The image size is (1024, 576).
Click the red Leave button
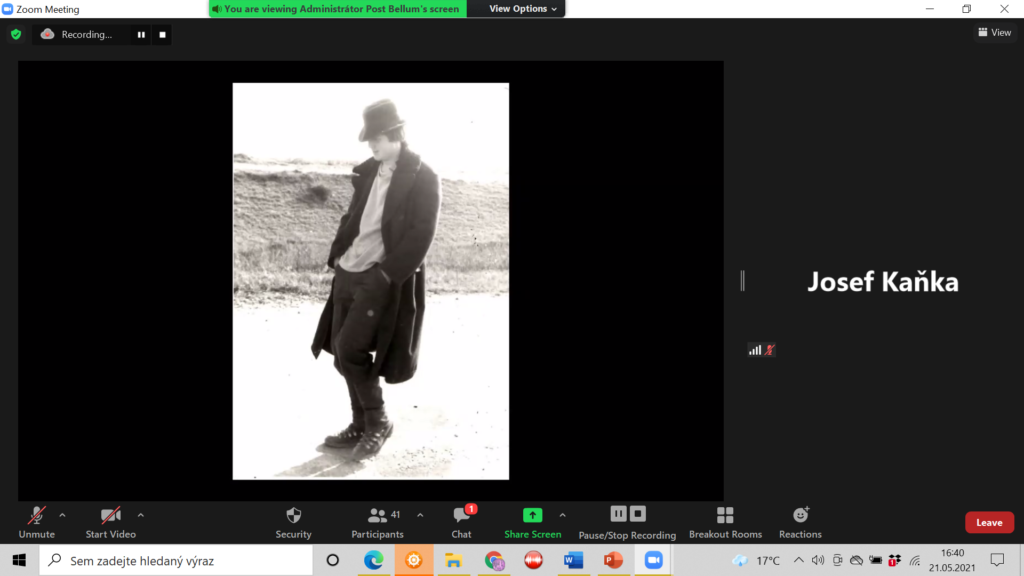pyautogui.click(x=989, y=522)
